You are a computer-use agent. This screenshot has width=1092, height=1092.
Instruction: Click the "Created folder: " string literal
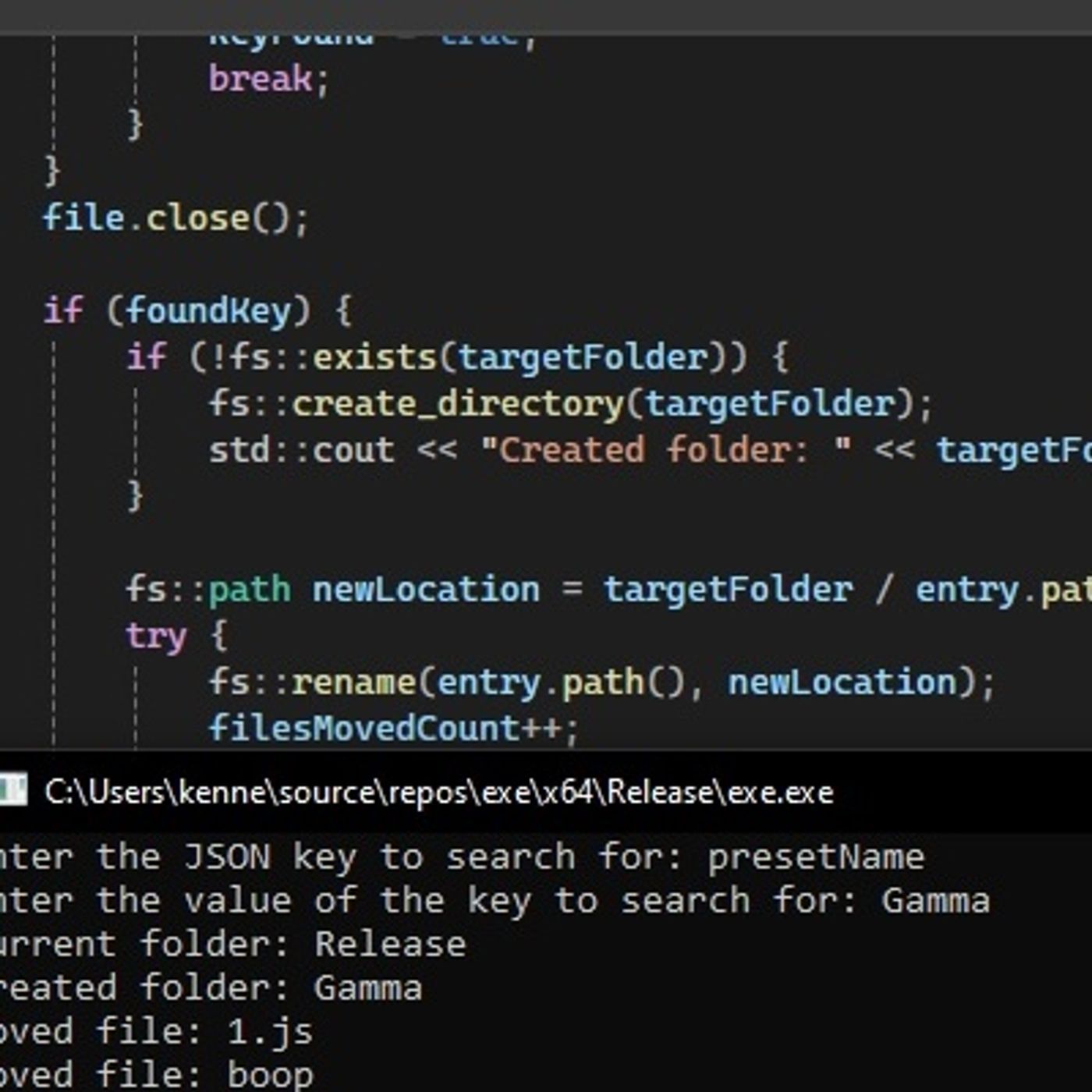pos(667,450)
